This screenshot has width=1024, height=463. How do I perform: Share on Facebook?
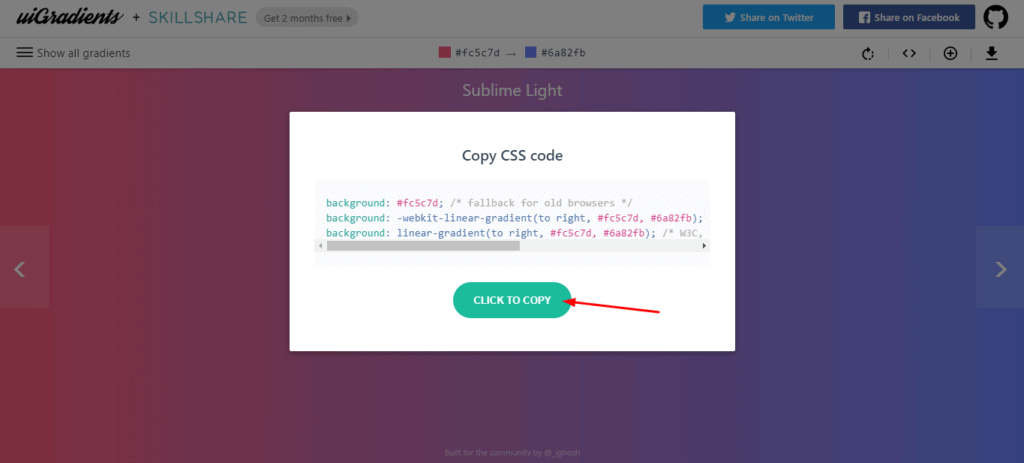coord(908,17)
